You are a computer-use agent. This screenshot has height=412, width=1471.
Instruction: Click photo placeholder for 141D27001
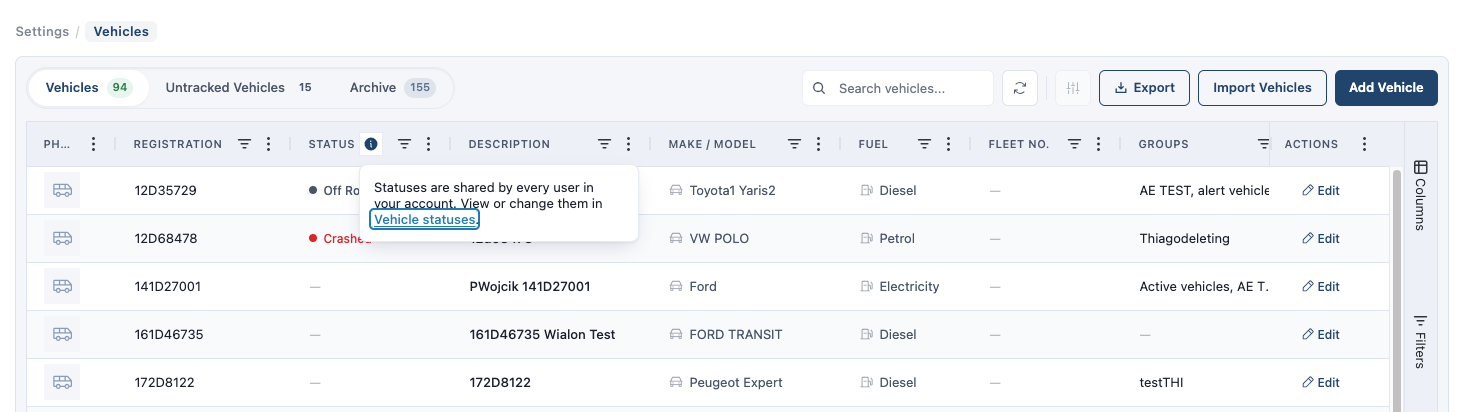click(62, 286)
